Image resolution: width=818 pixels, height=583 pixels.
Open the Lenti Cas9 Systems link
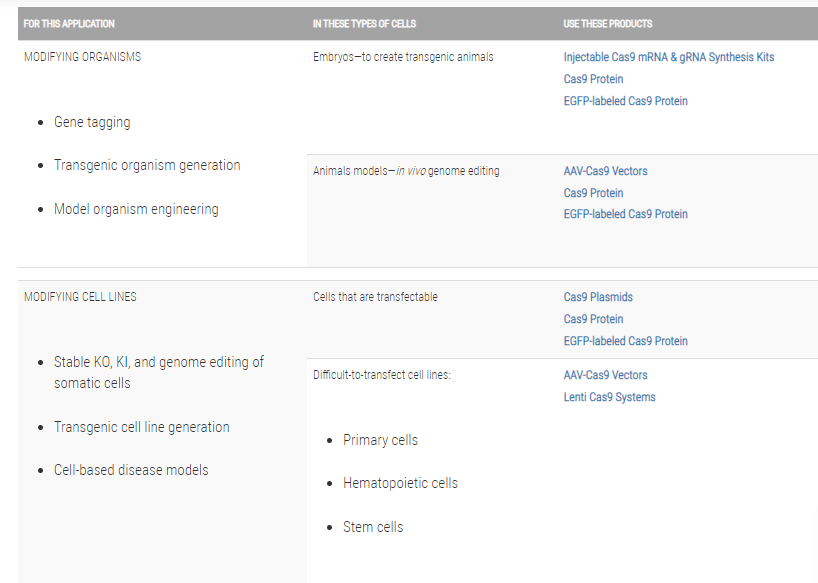609,397
